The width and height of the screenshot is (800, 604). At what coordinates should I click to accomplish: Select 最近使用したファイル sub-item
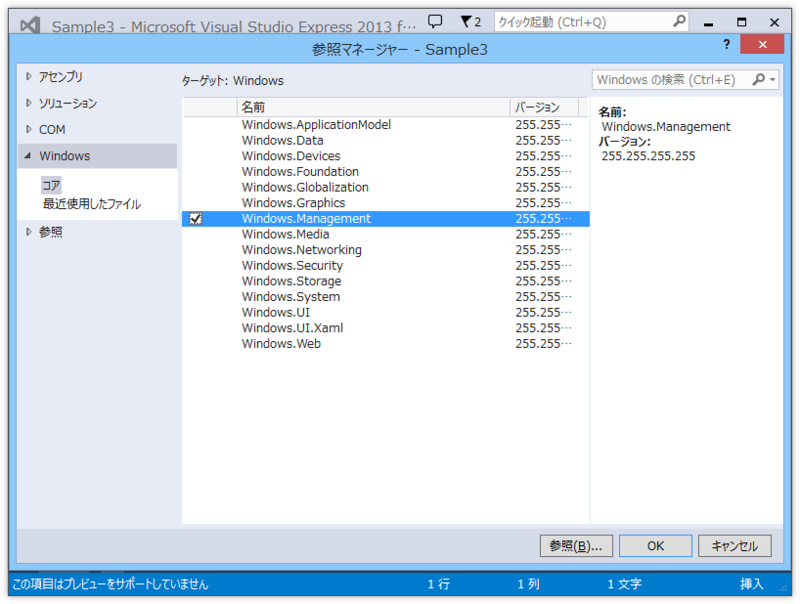[92, 204]
